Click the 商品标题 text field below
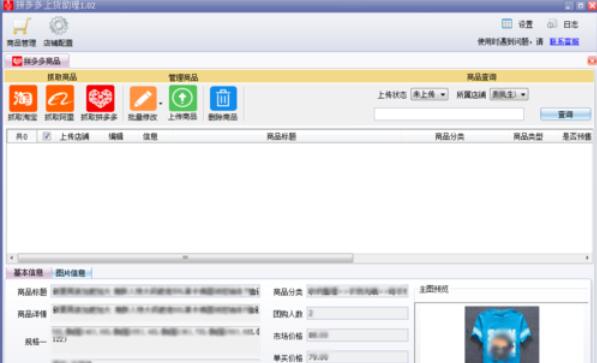 click(155, 292)
